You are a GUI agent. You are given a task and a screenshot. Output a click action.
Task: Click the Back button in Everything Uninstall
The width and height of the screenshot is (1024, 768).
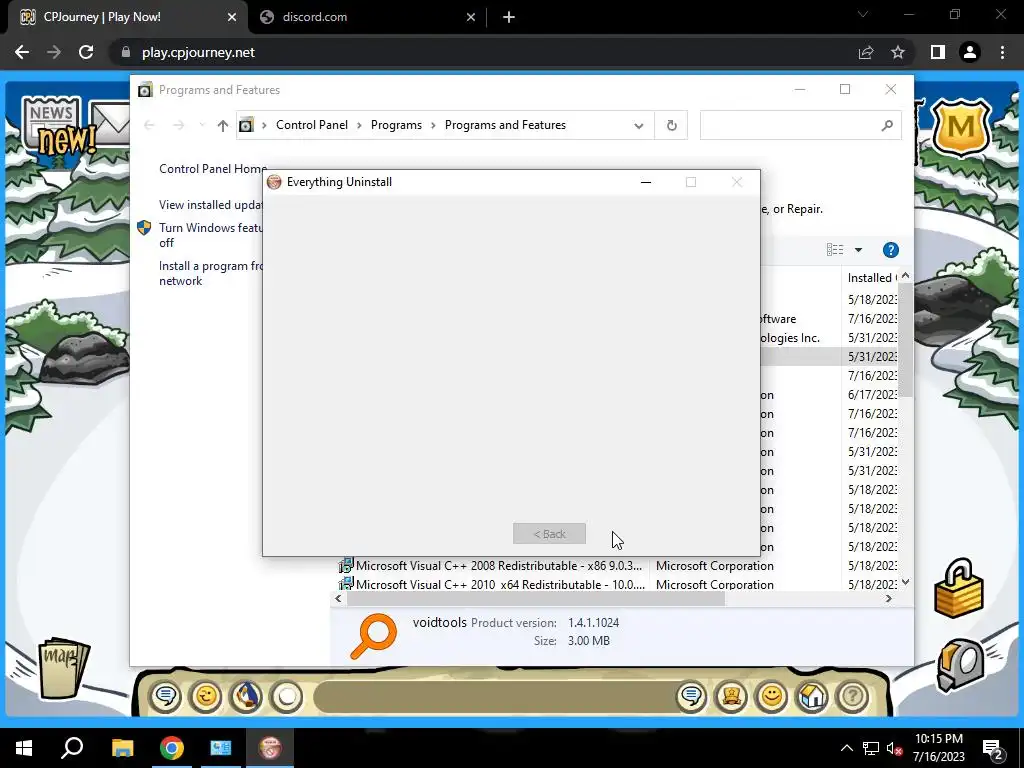point(549,534)
